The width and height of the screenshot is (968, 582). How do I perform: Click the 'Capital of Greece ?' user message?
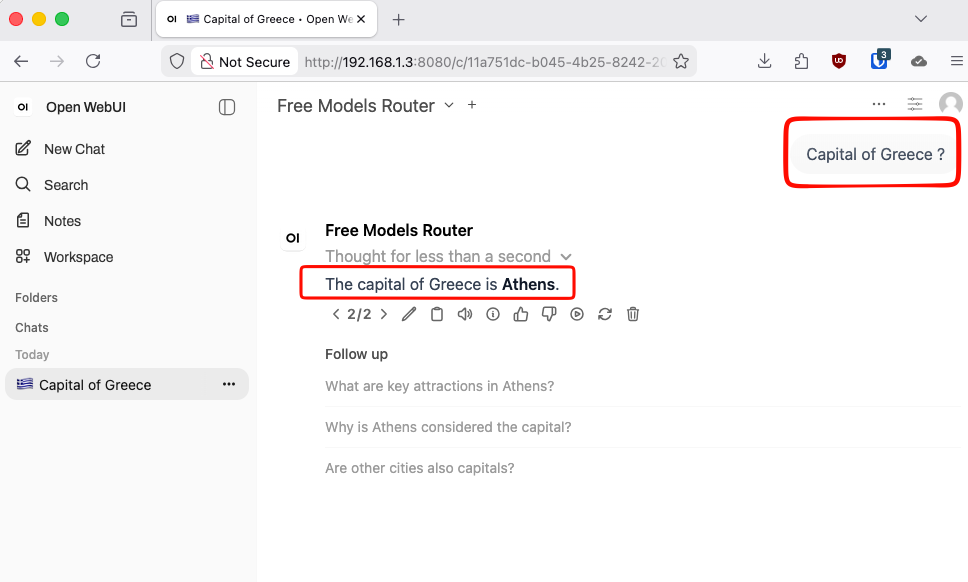[x=875, y=154]
